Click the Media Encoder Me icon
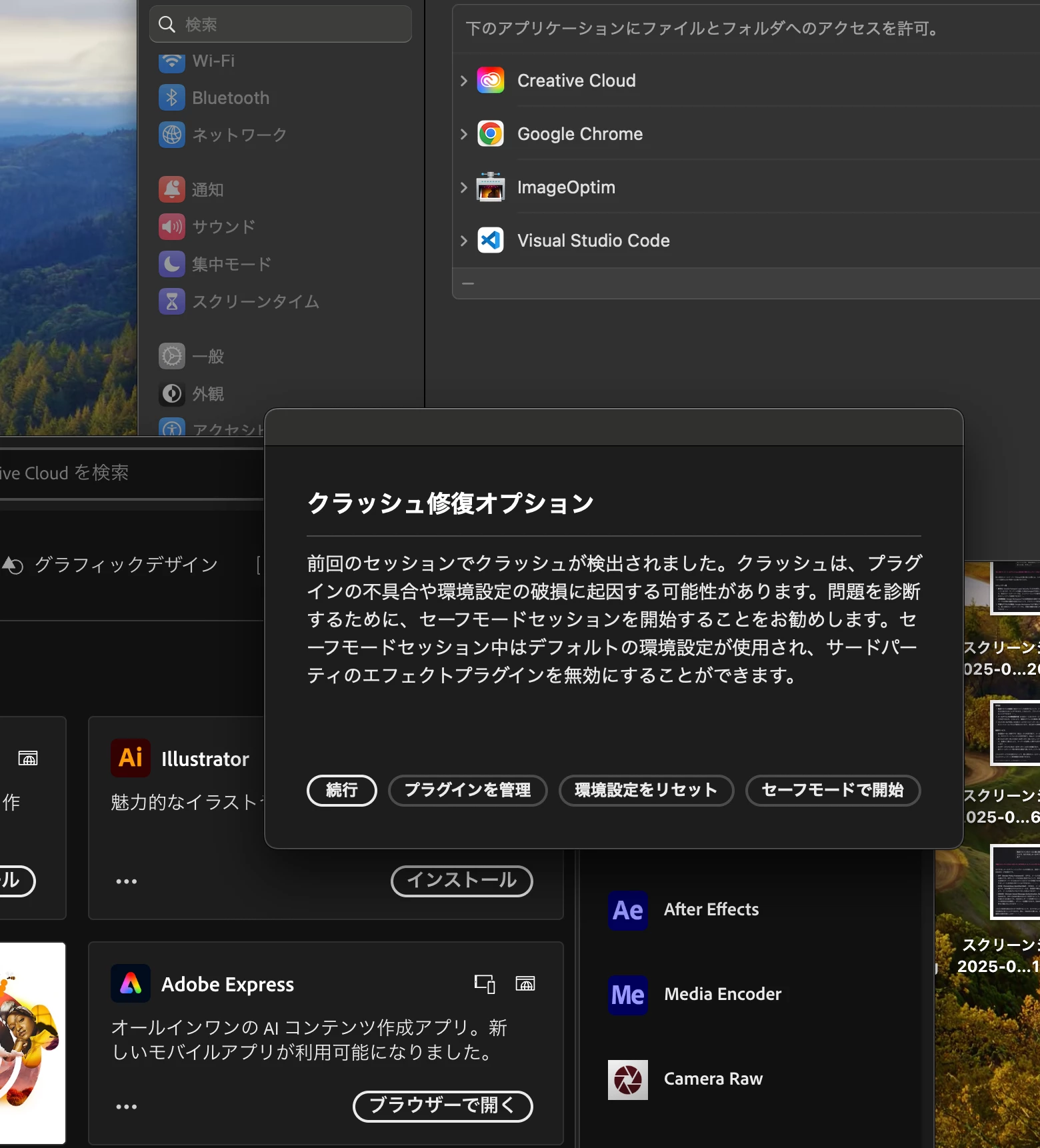The width and height of the screenshot is (1040, 1148). coord(628,995)
